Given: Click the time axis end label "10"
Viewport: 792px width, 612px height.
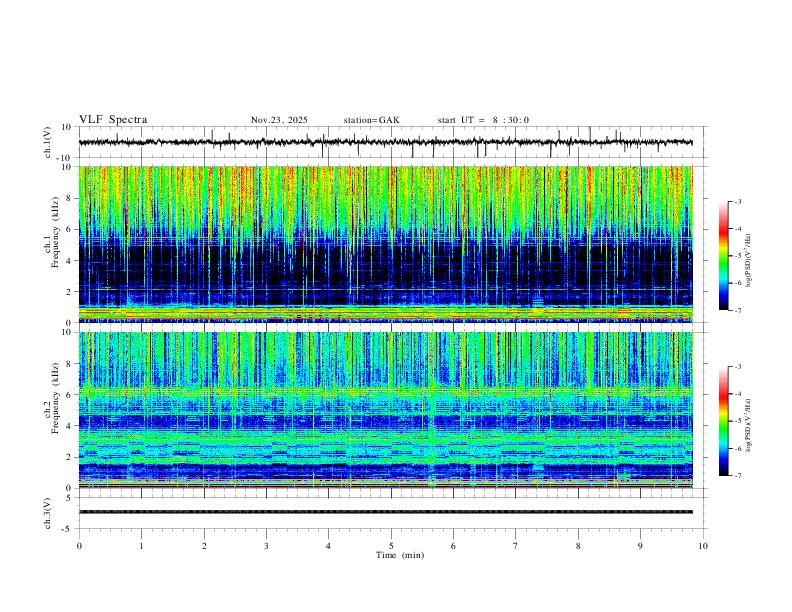Looking at the screenshot, I should (703, 546).
